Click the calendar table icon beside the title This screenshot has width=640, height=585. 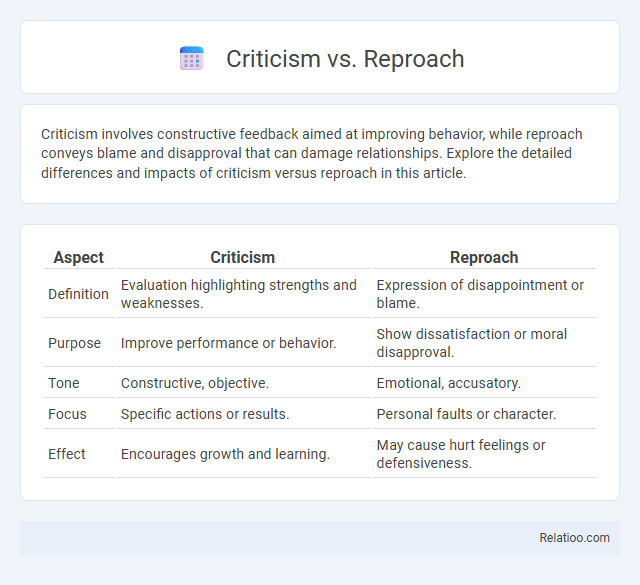click(x=191, y=58)
